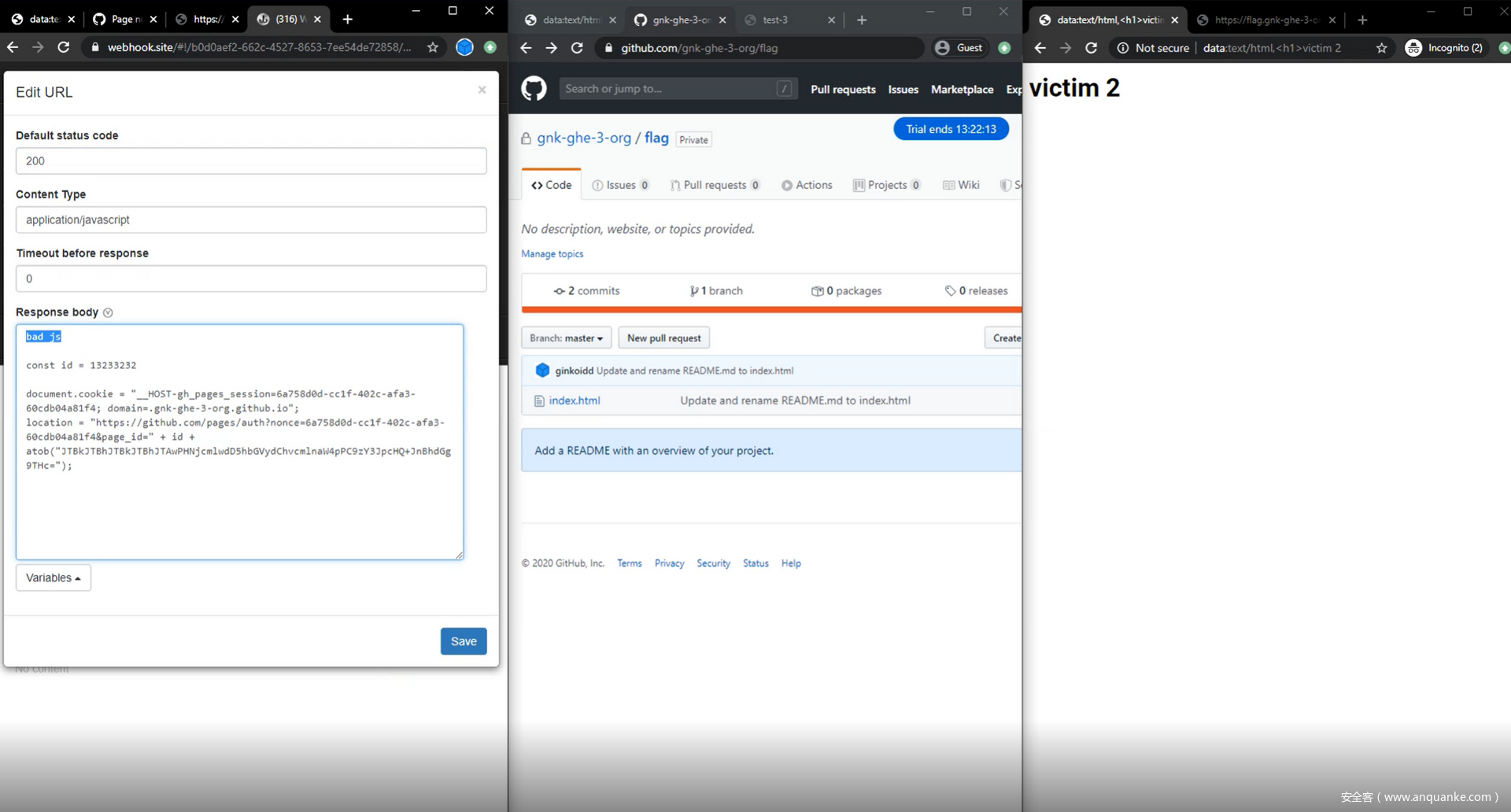This screenshot has width=1511, height=812.
Task: Open the Wiki tab
Action: [961, 185]
